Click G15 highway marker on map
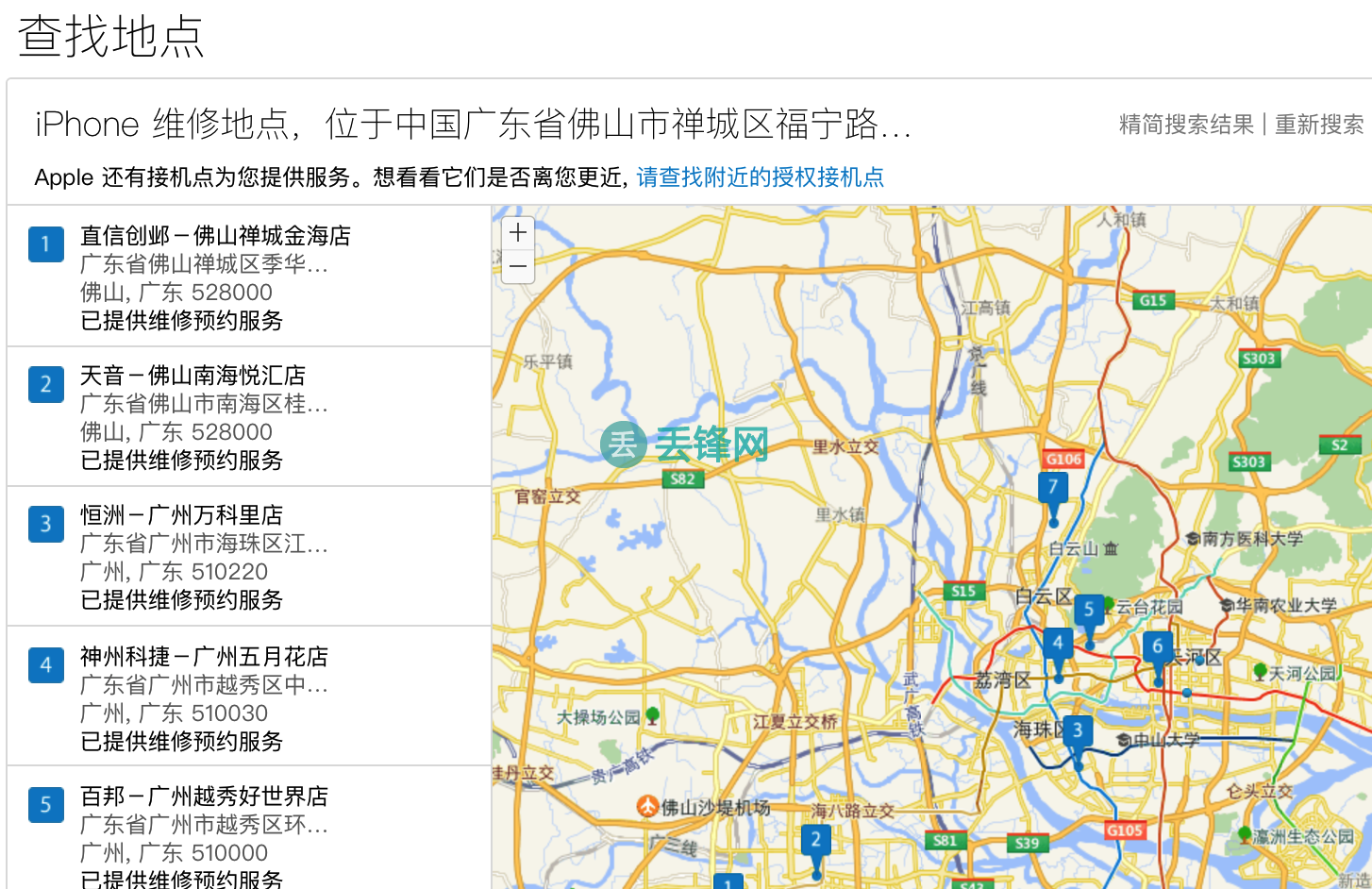The height and width of the screenshot is (889, 1372). point(1153,301)
